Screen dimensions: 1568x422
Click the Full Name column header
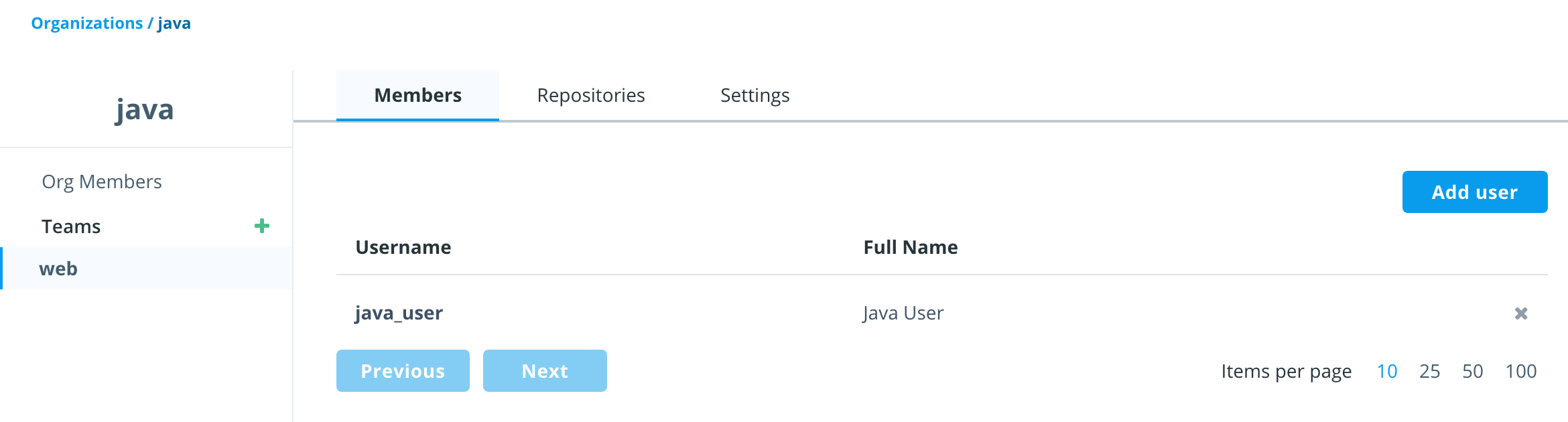click(x=911, y=247)
